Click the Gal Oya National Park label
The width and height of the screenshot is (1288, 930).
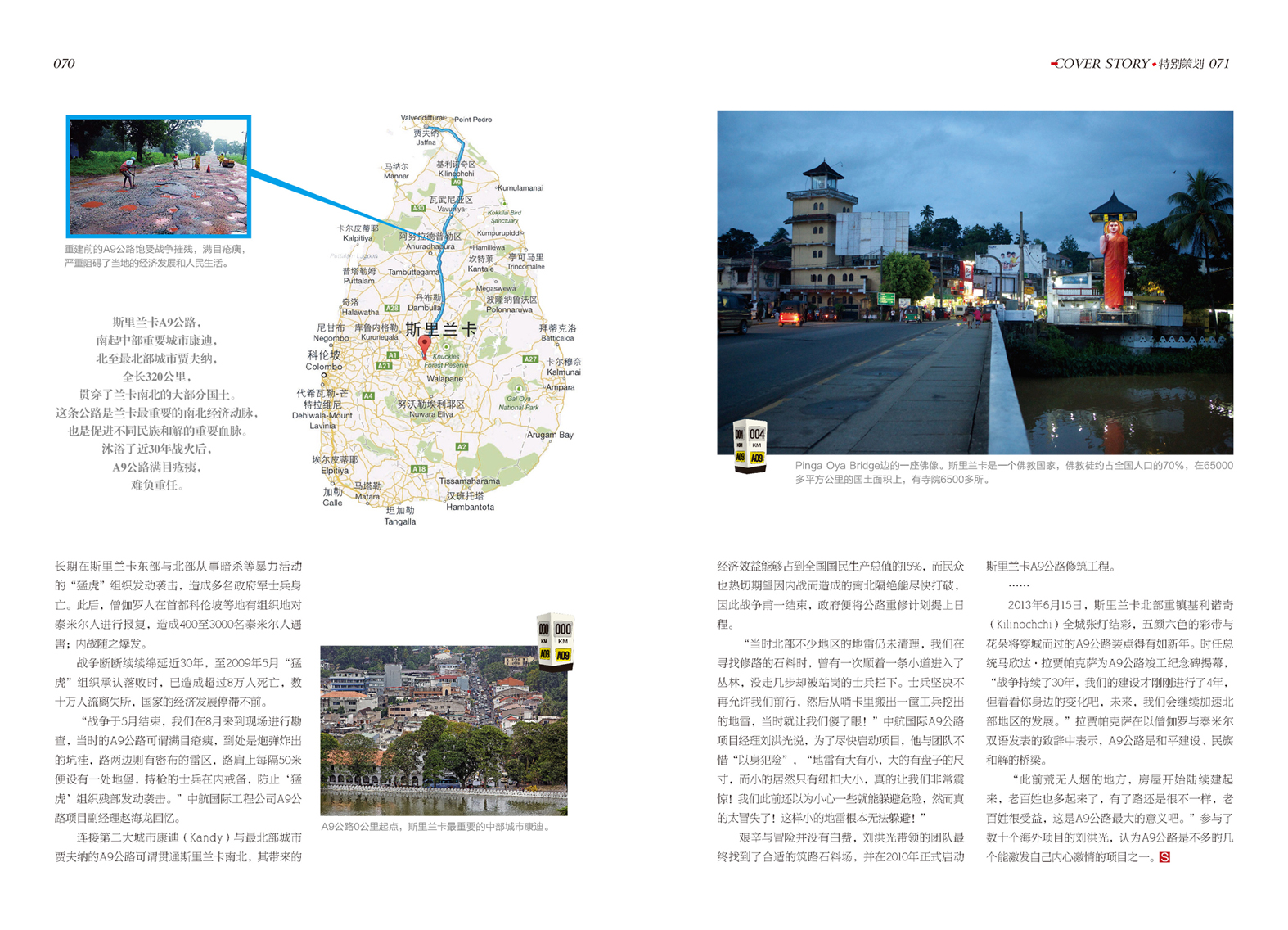pos(518,403)
